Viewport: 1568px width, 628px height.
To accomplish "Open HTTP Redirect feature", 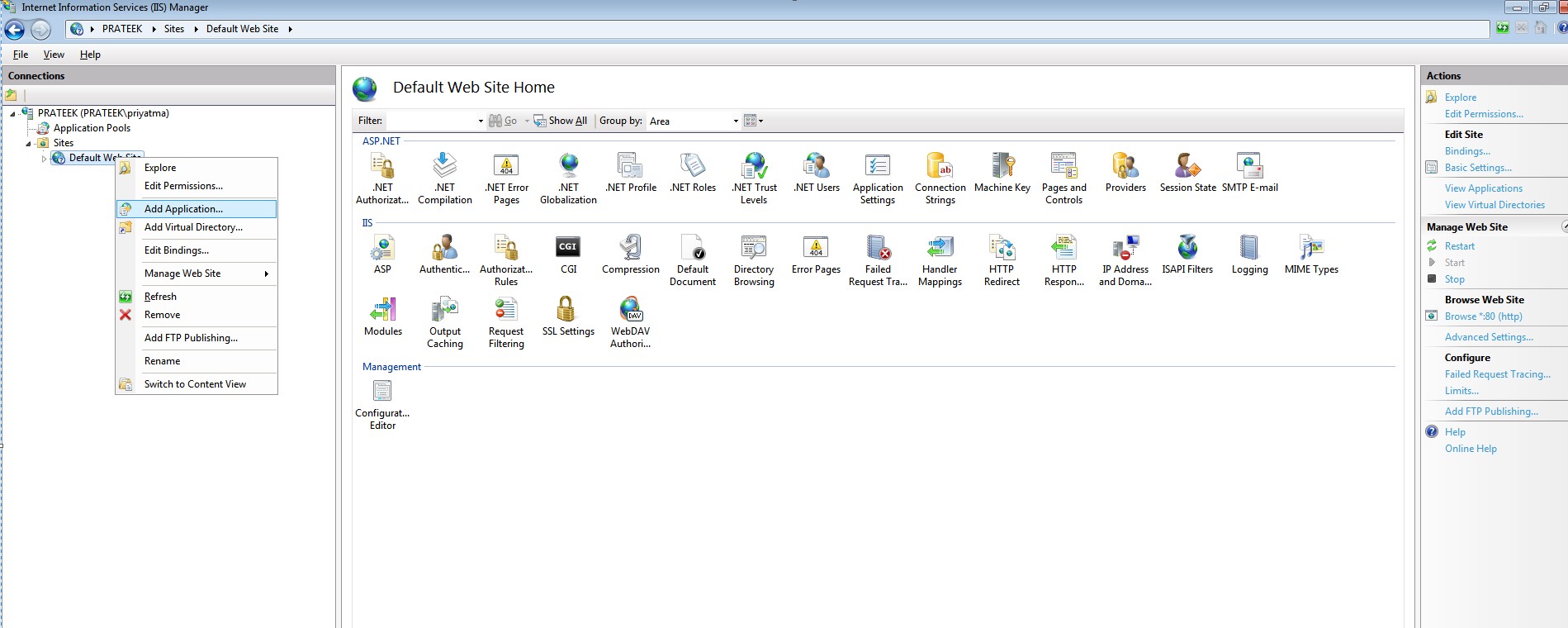I will [x=1002, y=259].
